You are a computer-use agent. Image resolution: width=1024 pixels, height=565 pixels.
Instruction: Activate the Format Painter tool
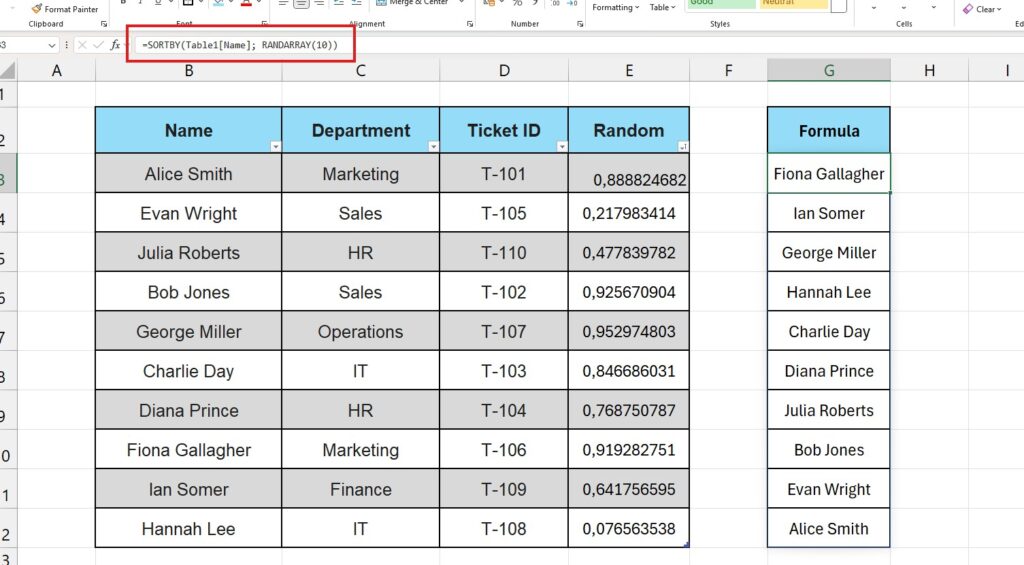coord(64,8)
